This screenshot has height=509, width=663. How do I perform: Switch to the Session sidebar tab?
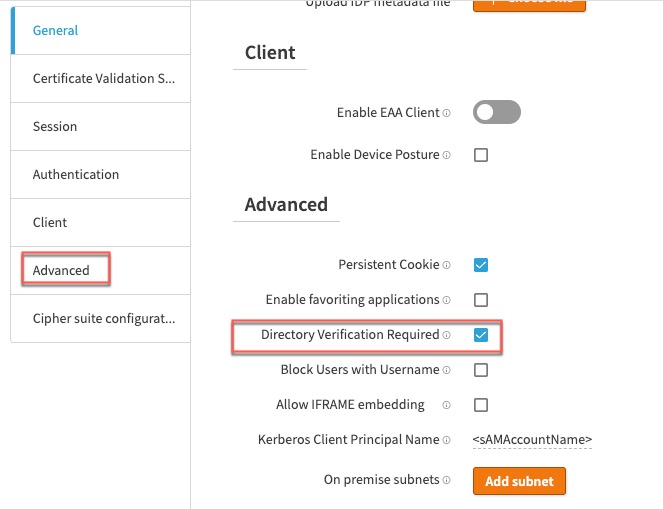click(55, 126)
